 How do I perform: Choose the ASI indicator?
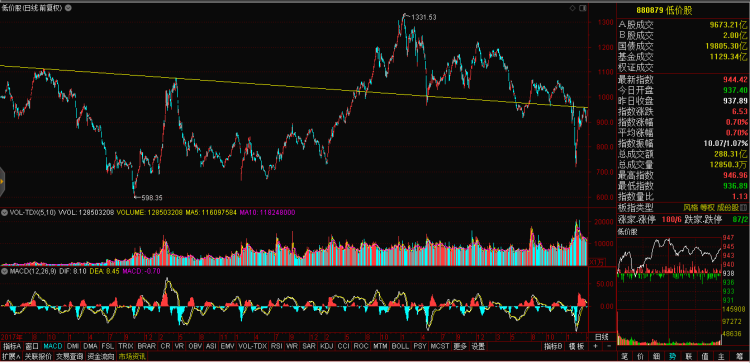(x=211, y=346)
